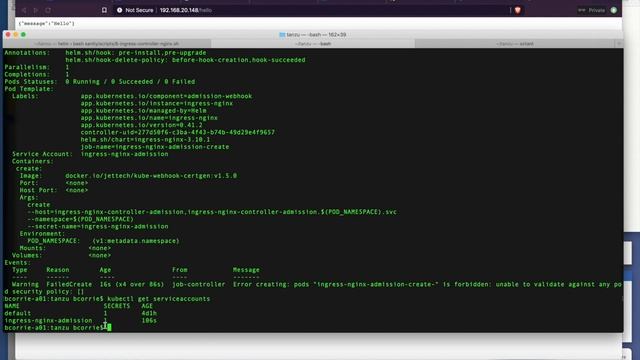640x360 pixels.
Task: Minimize the terminal with yellow button
Action: (16, 35)
